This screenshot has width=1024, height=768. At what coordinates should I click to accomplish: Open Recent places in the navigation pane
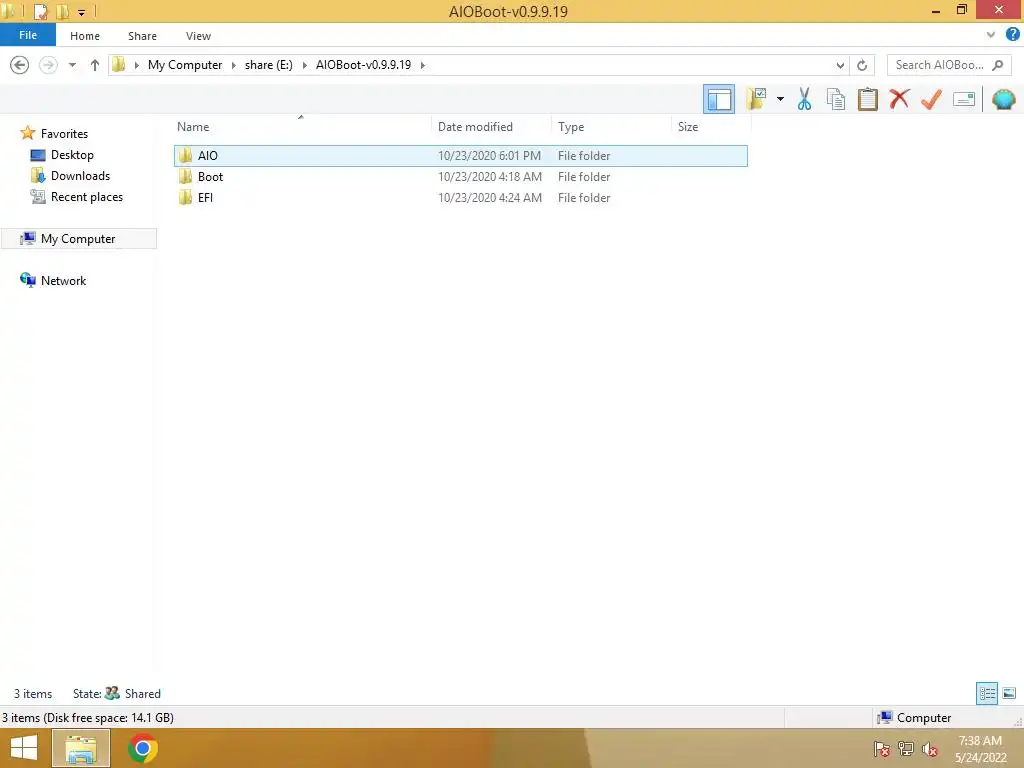click(86, 197)
